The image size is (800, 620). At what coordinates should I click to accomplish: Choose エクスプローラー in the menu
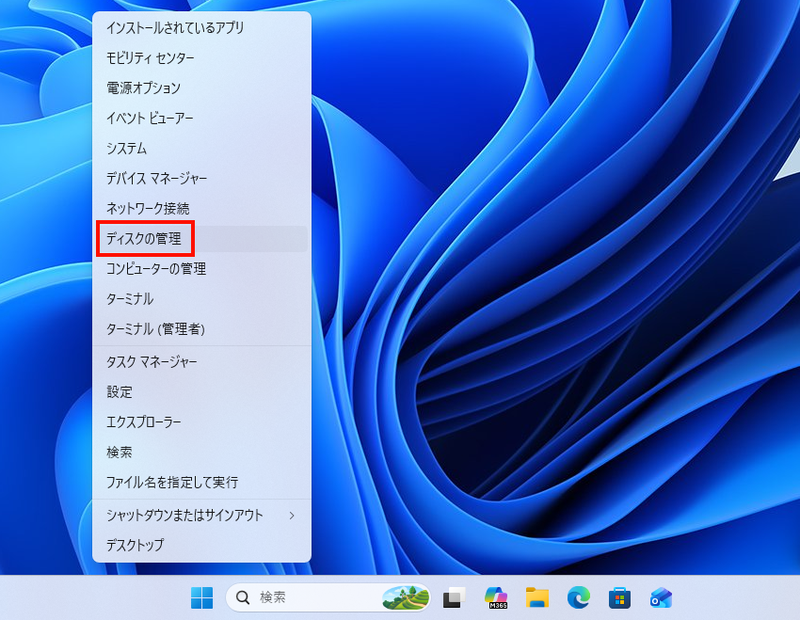click(202, 422)
